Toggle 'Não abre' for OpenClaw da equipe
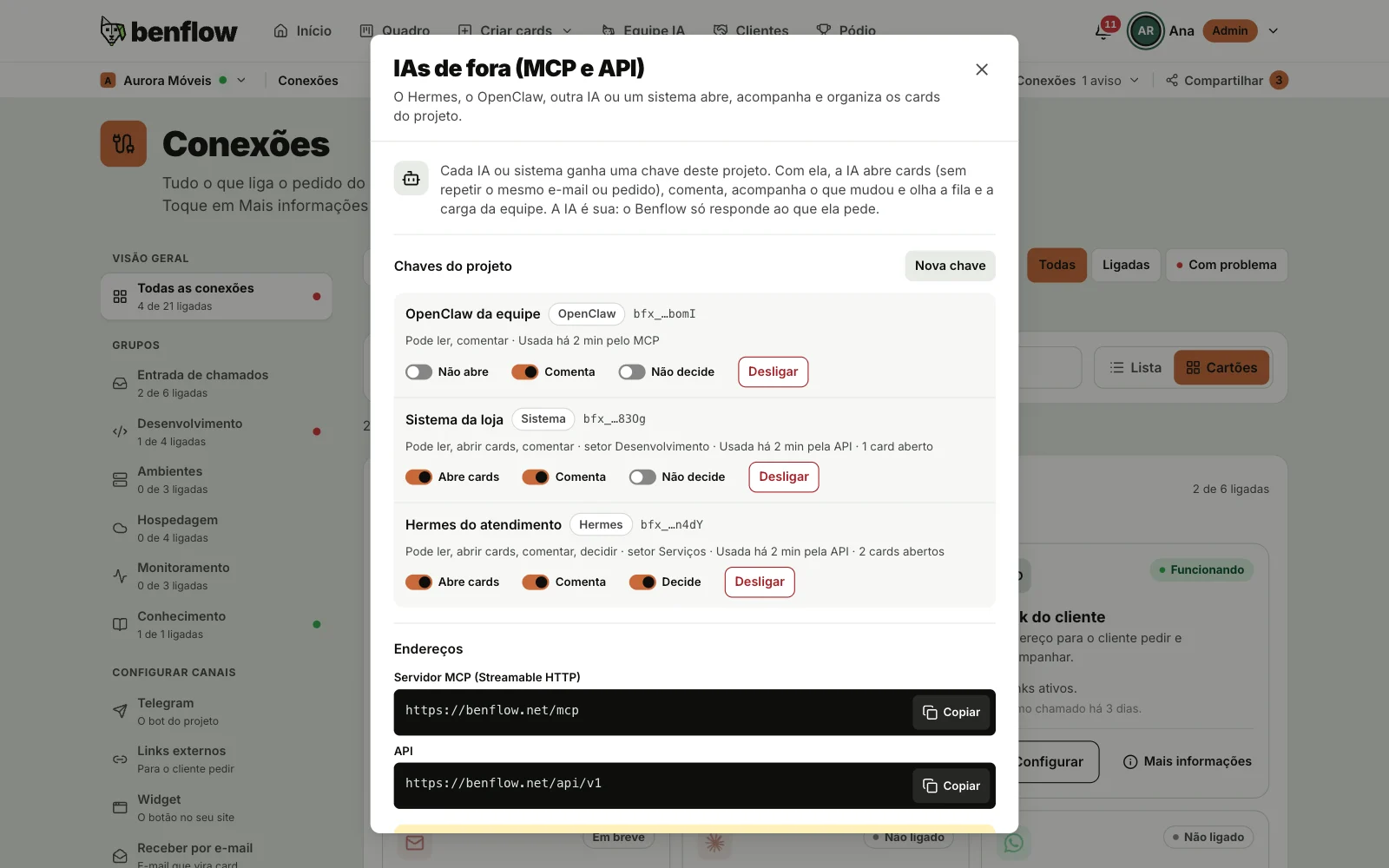1389x868 pixels. point(418,372)
